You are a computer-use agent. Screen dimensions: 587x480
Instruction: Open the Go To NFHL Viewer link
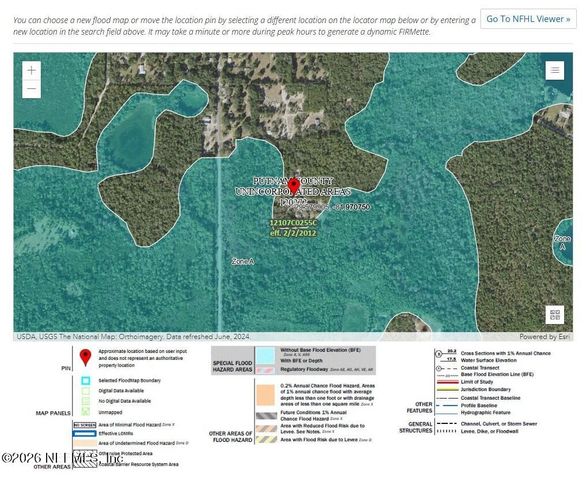[528, 19]
